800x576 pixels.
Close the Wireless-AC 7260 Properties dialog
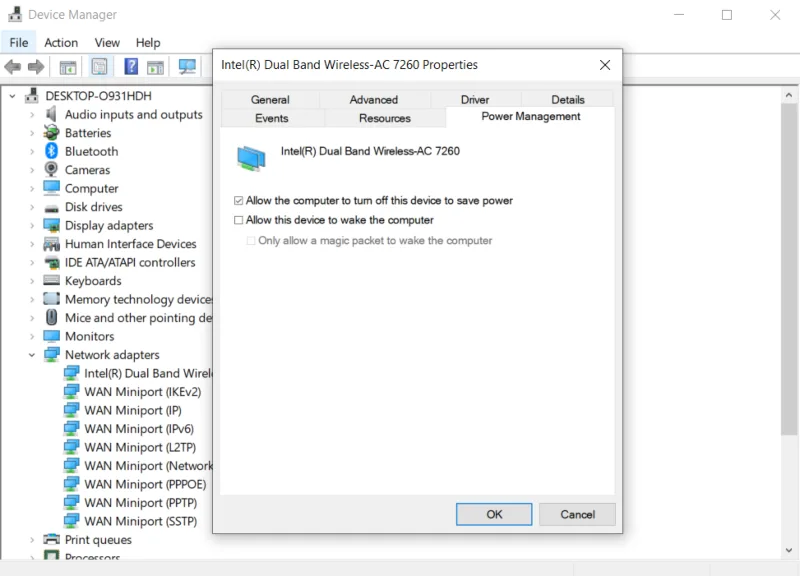[x=605, y=65]
